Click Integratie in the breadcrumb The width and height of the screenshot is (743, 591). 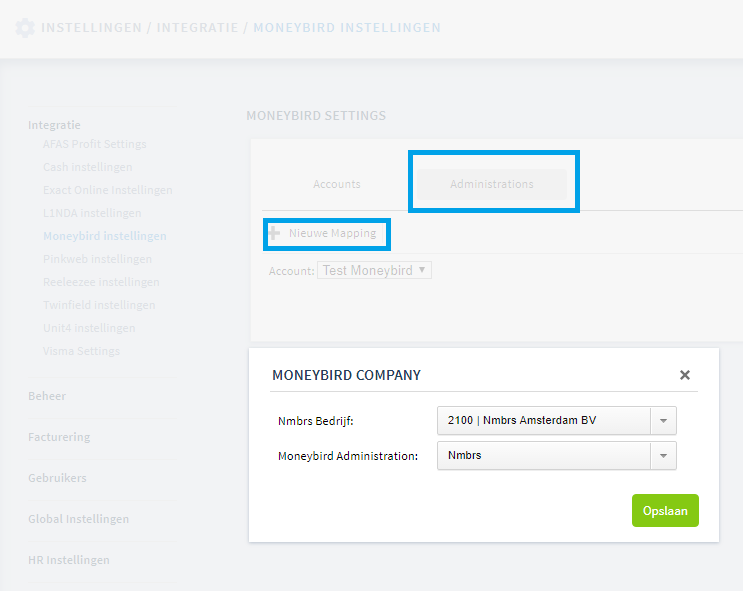(x=198, y=28)
